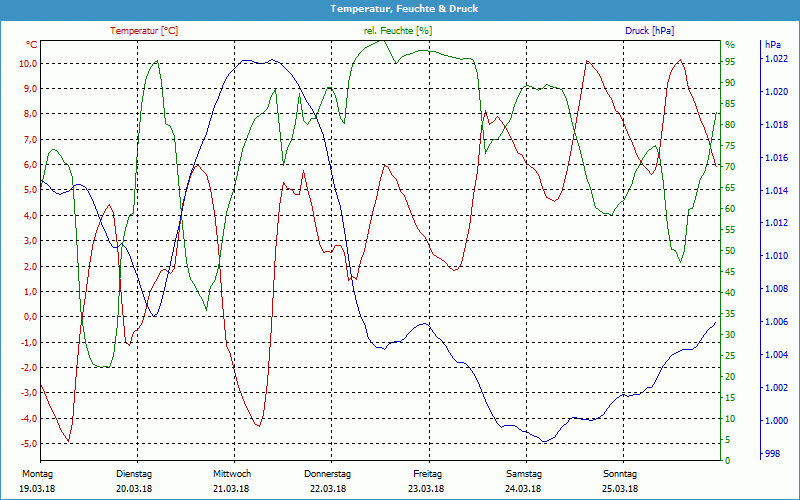Click the '998' pressure axis value
The image size is (800, 500).
[x=772, y=453]
